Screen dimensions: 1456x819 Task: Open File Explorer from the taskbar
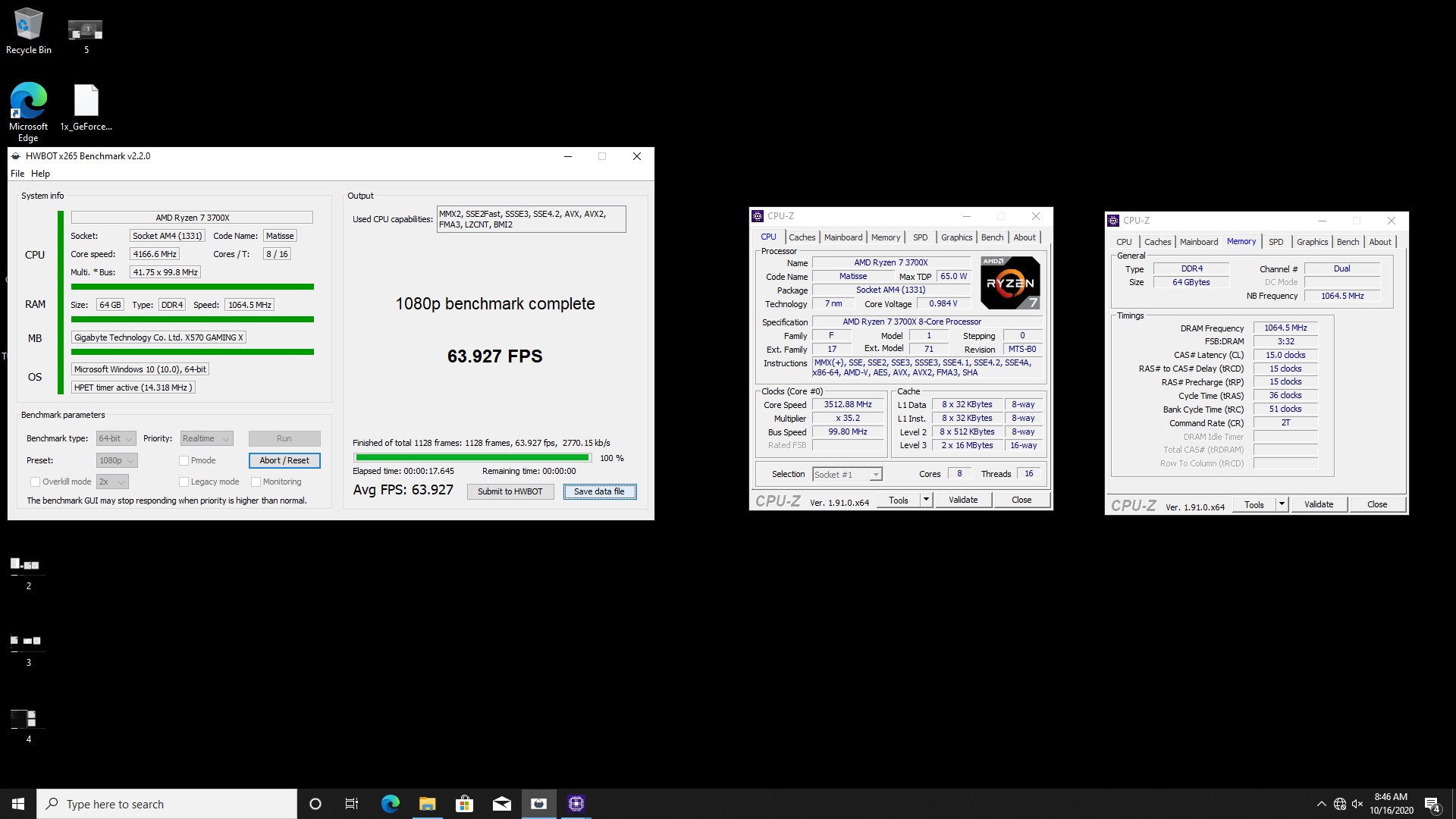coord(427,804)
